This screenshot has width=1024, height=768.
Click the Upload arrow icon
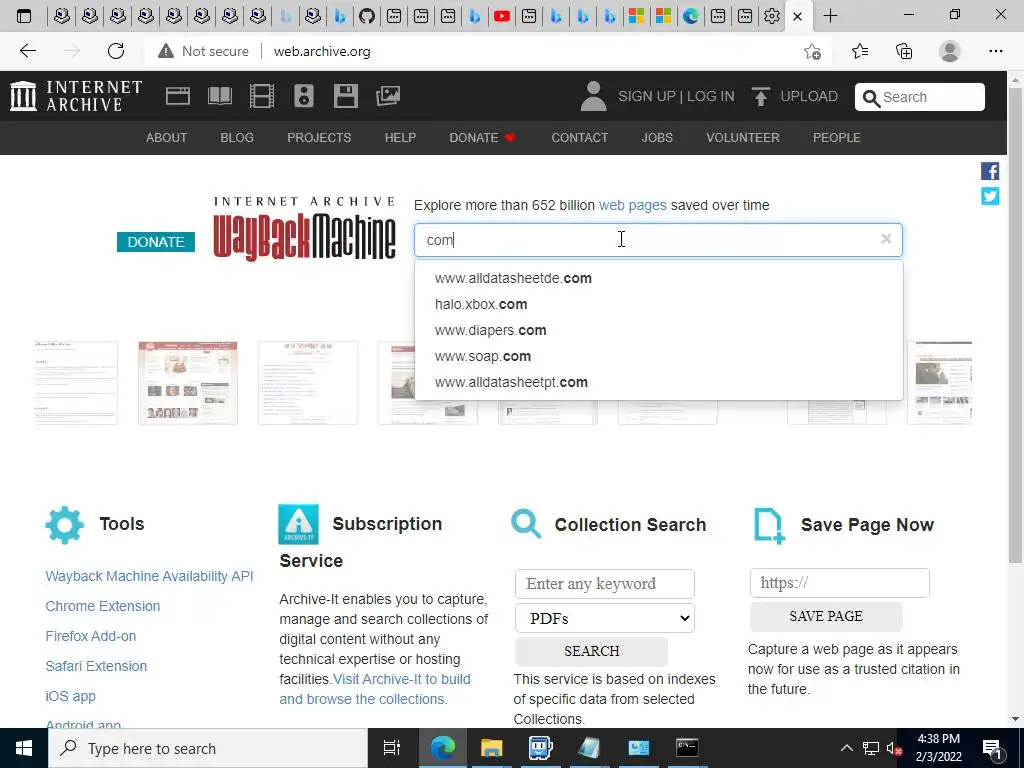tap(760, 96)
